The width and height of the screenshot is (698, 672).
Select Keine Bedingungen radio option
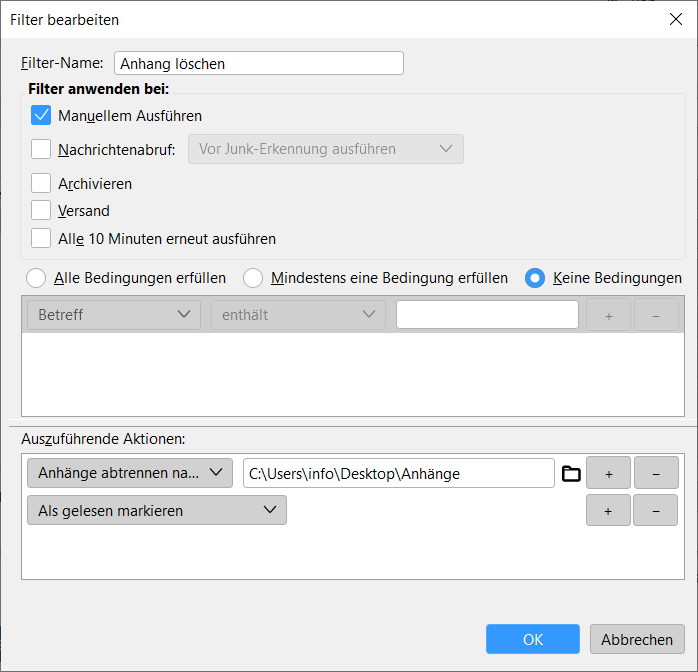point(535,278)
